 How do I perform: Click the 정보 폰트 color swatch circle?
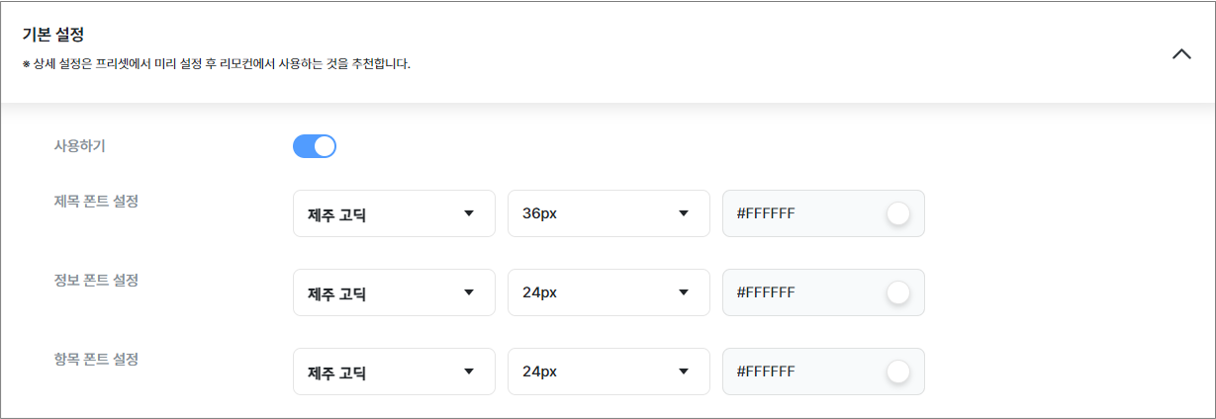(x=898, y=293)
